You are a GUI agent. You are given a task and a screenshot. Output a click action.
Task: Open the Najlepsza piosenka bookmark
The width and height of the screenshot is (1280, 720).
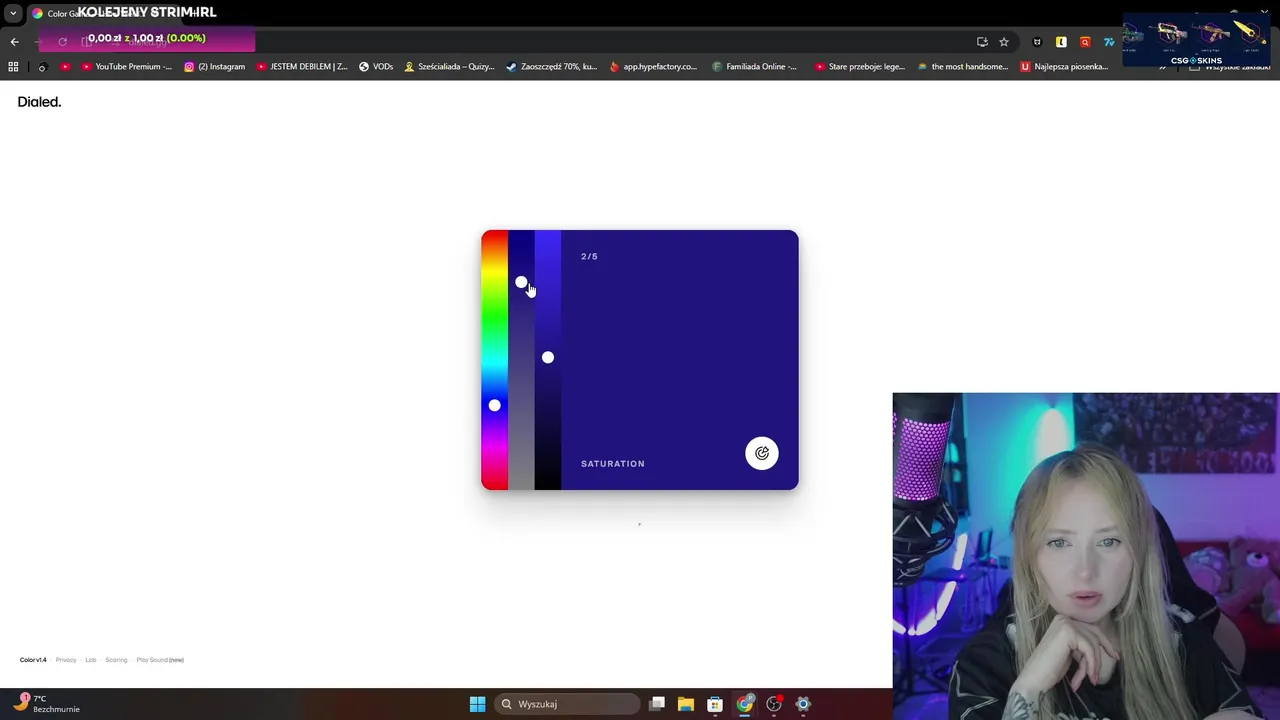click(x=1065, y=67)
